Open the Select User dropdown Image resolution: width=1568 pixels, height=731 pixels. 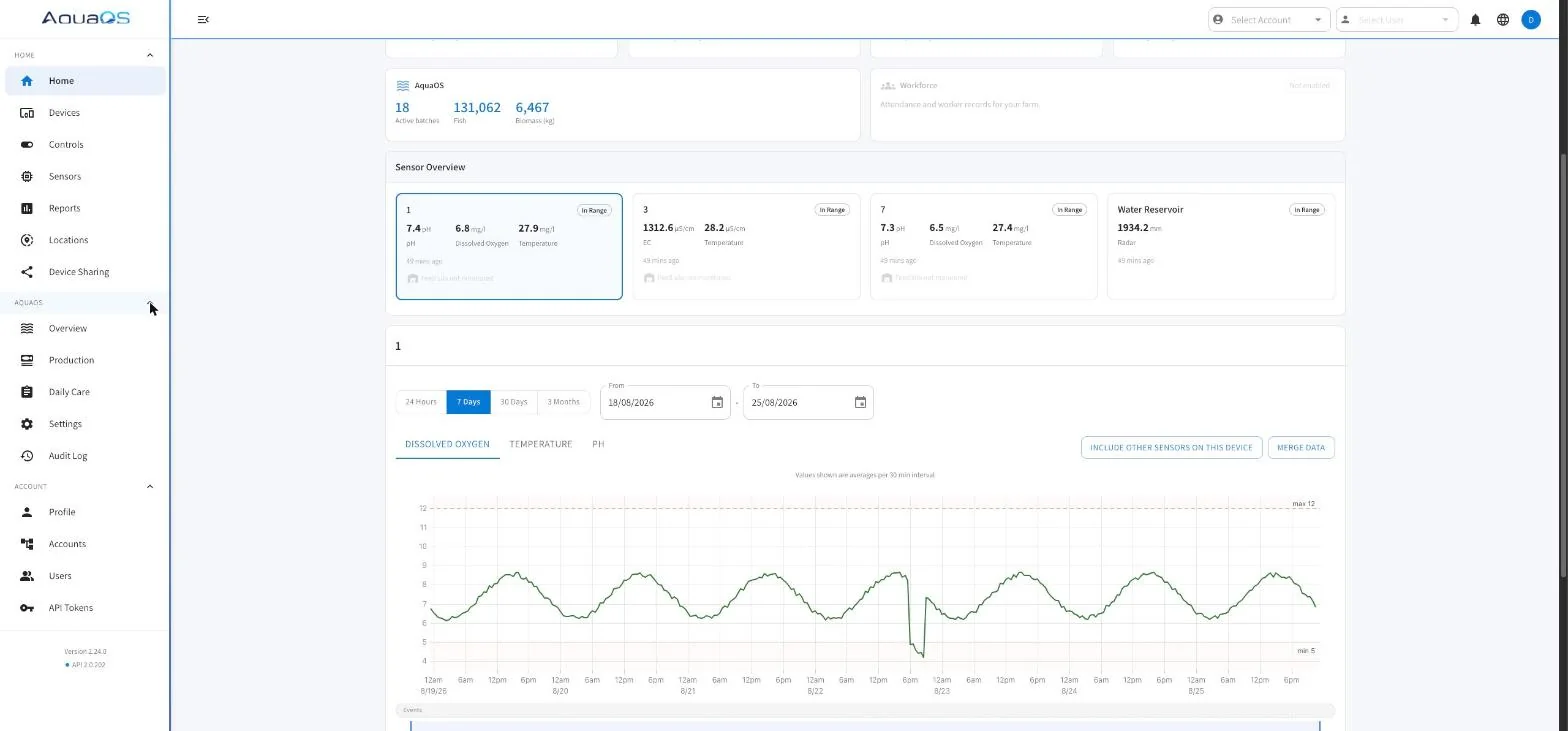click(x=1397, y=20)
